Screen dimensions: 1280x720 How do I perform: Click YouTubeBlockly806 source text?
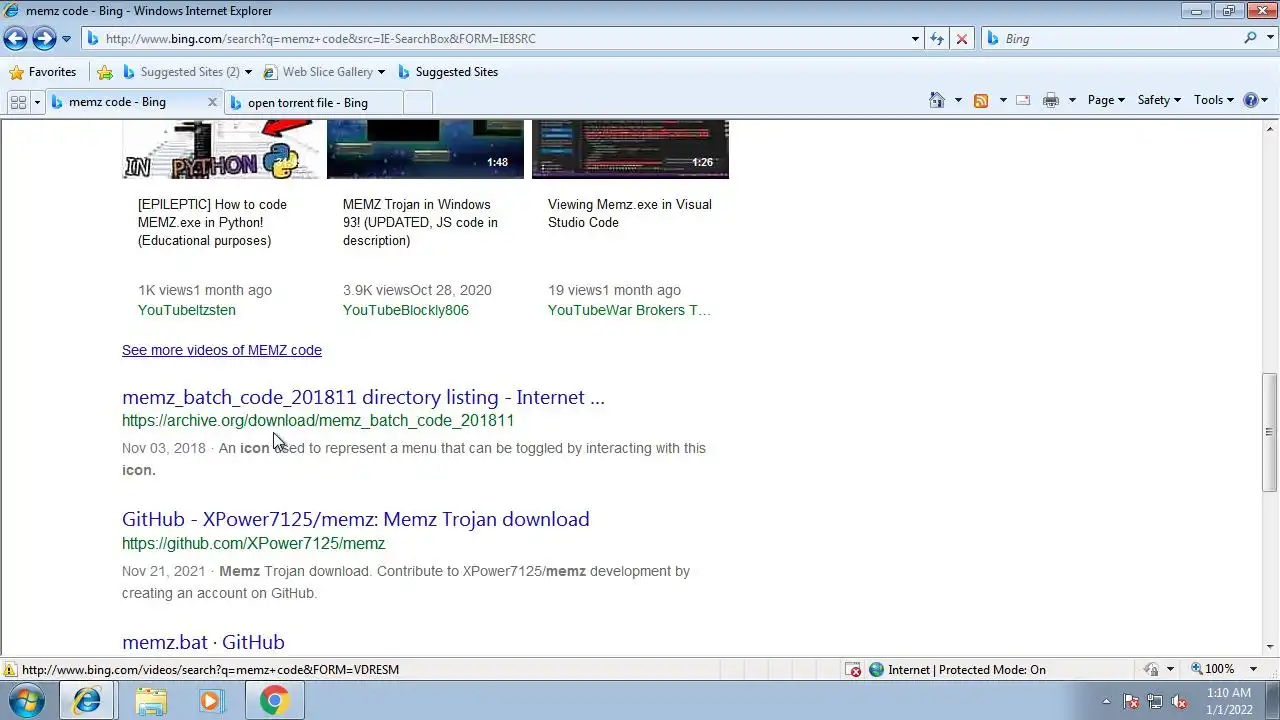click(406, 310)
